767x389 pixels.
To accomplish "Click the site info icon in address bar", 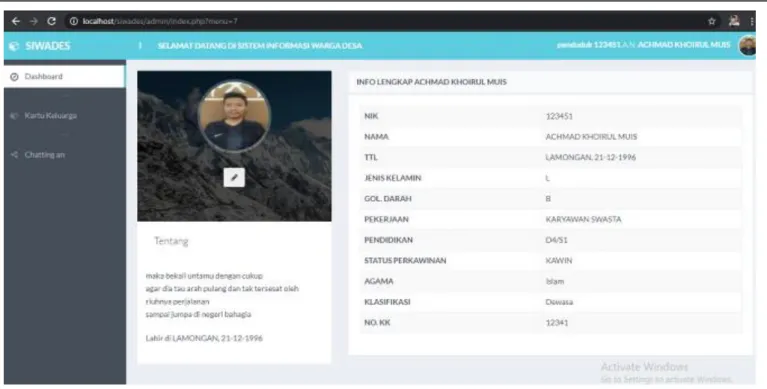I will pyautogui.click(x=73, y=21).
